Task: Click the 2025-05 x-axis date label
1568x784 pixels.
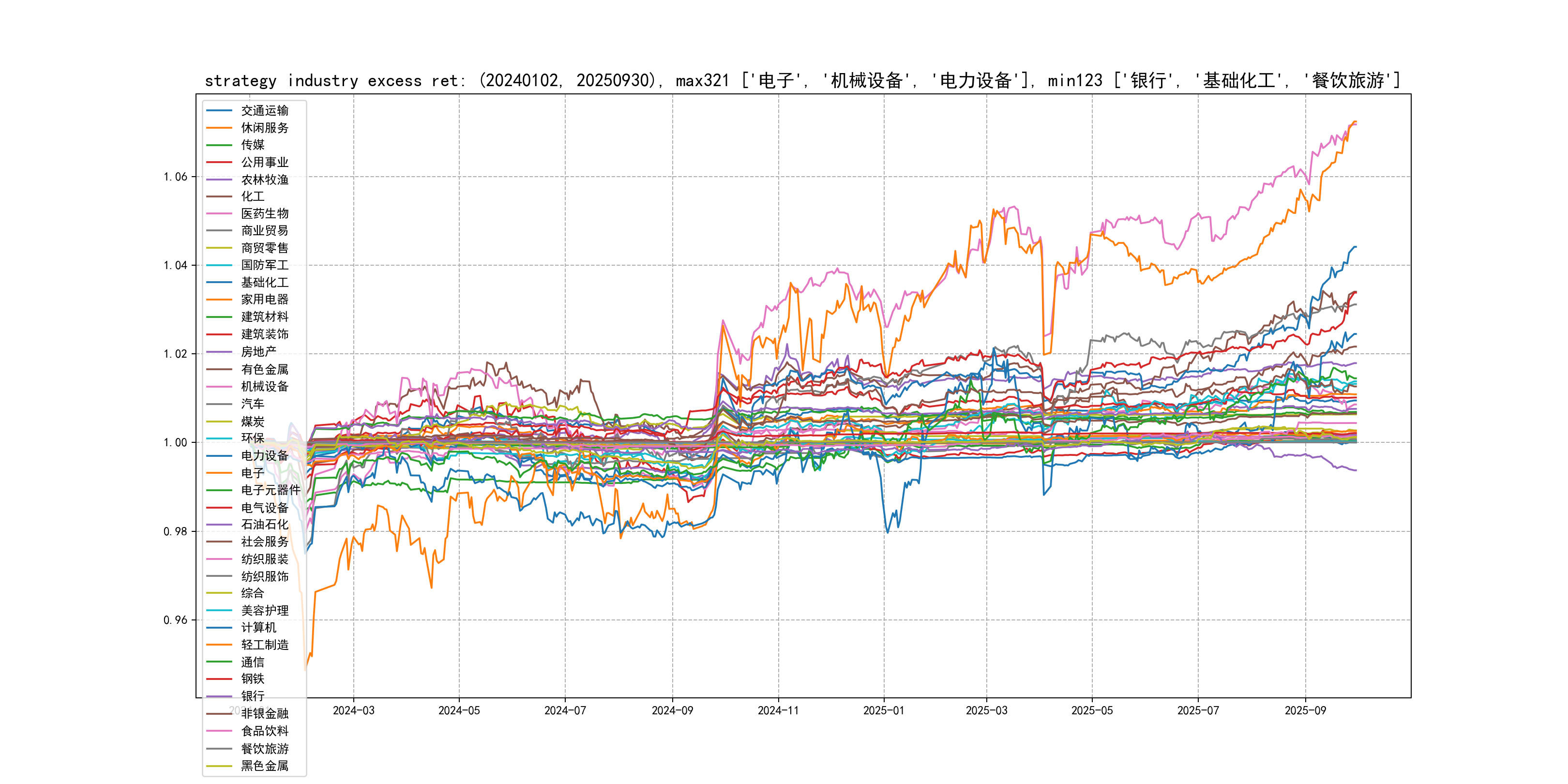Action: click(1092, 710)
